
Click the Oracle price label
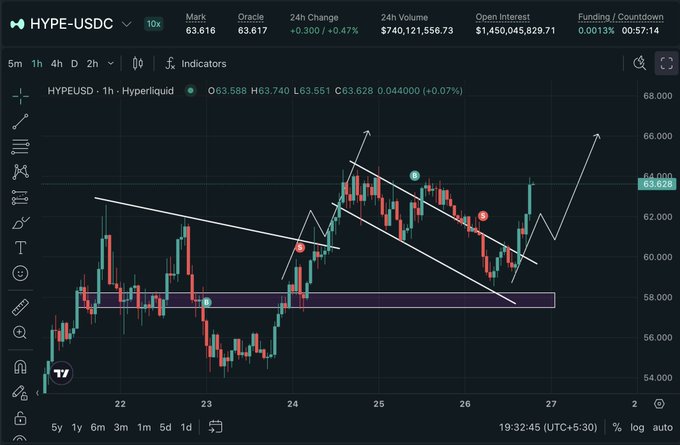point(251,17)
